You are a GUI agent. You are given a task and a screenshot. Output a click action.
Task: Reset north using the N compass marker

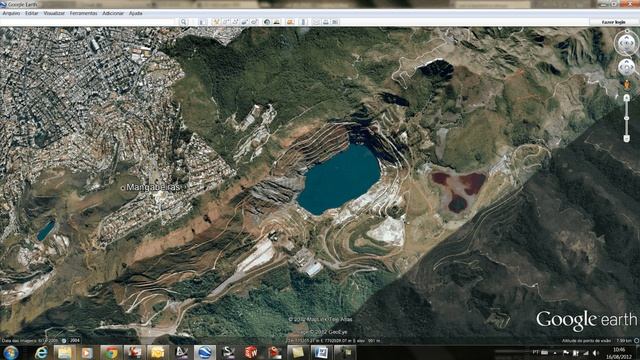coord(627,32)
